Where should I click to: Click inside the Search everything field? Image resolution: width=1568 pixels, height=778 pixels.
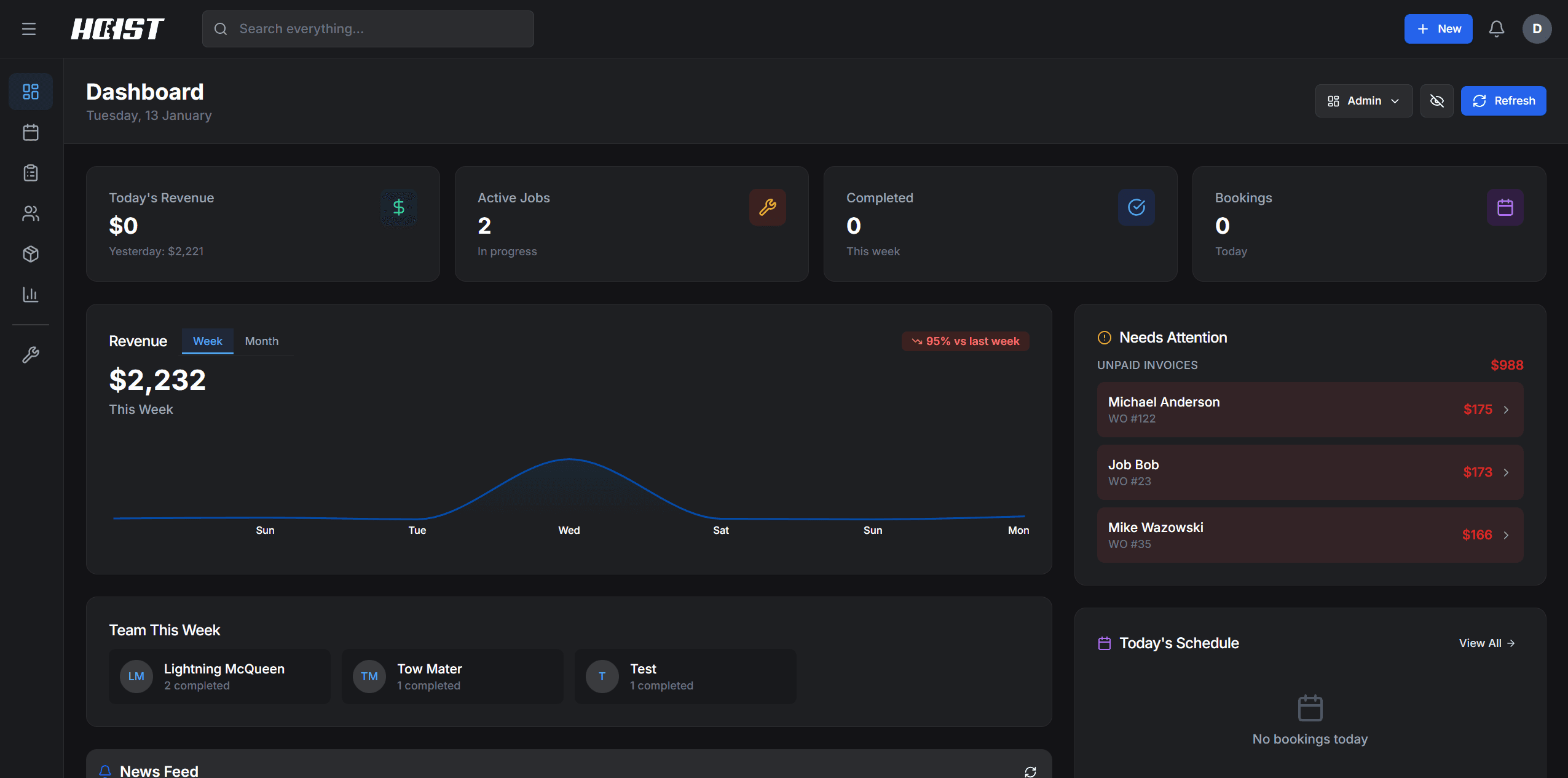pos(367,28)
